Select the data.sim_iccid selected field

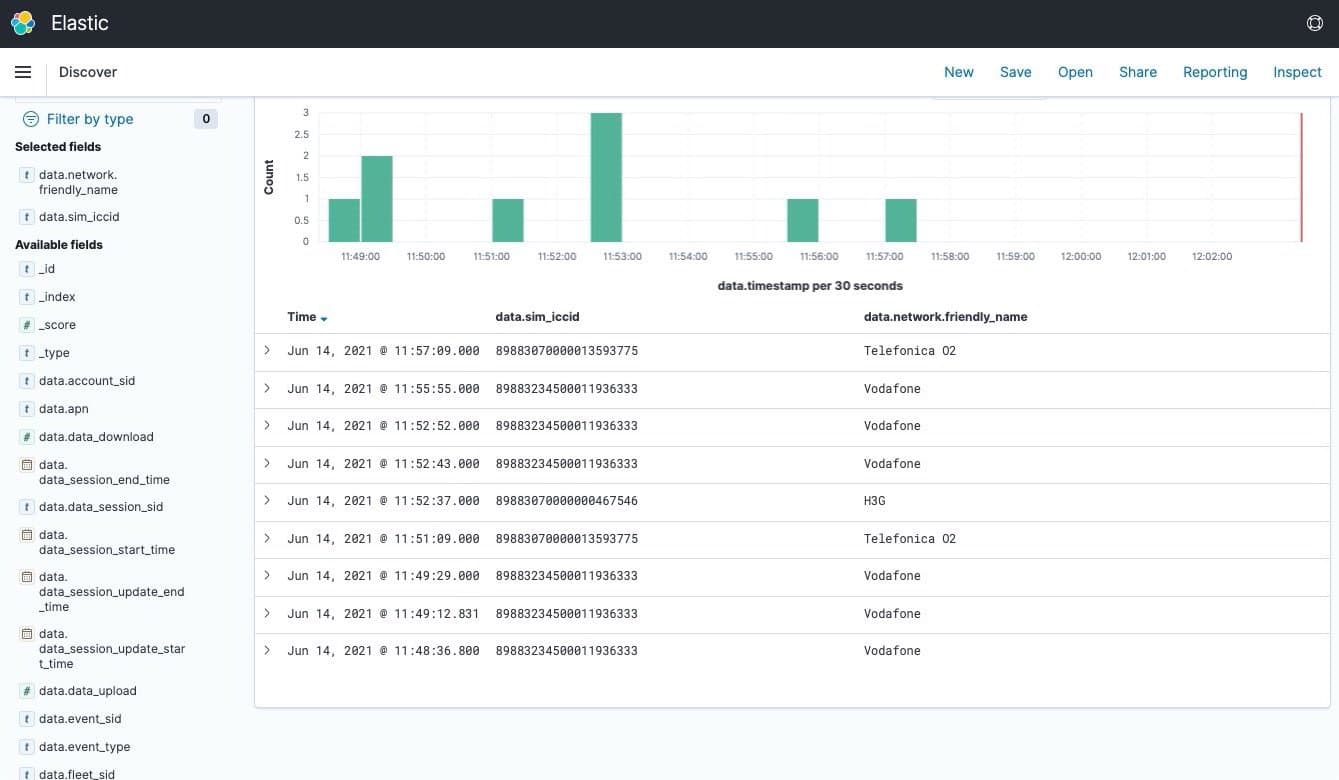click(x=79, y=217)
